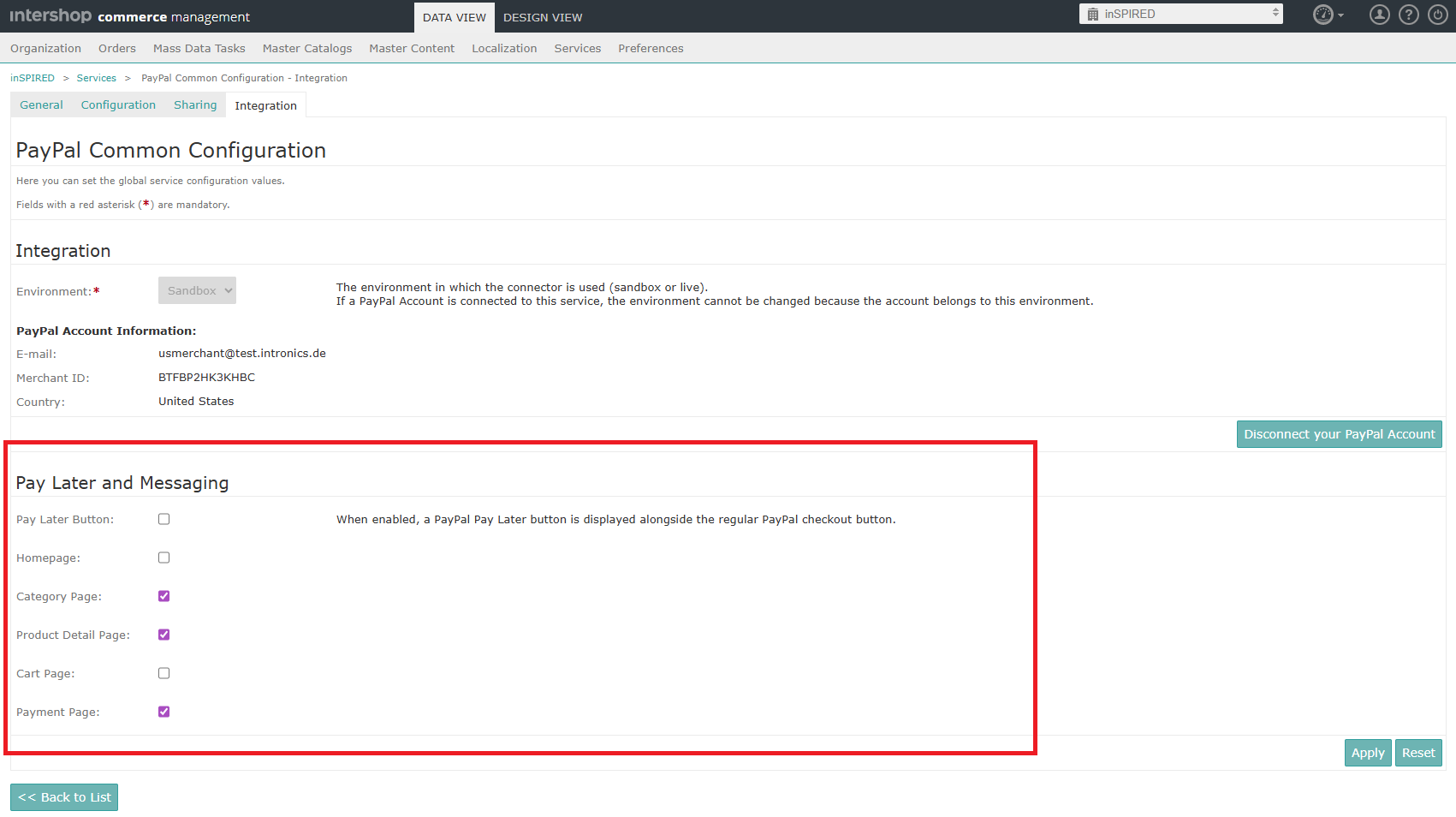Open the Master Catalogs menu
The image size is (1456, 817).
[307, 48]
